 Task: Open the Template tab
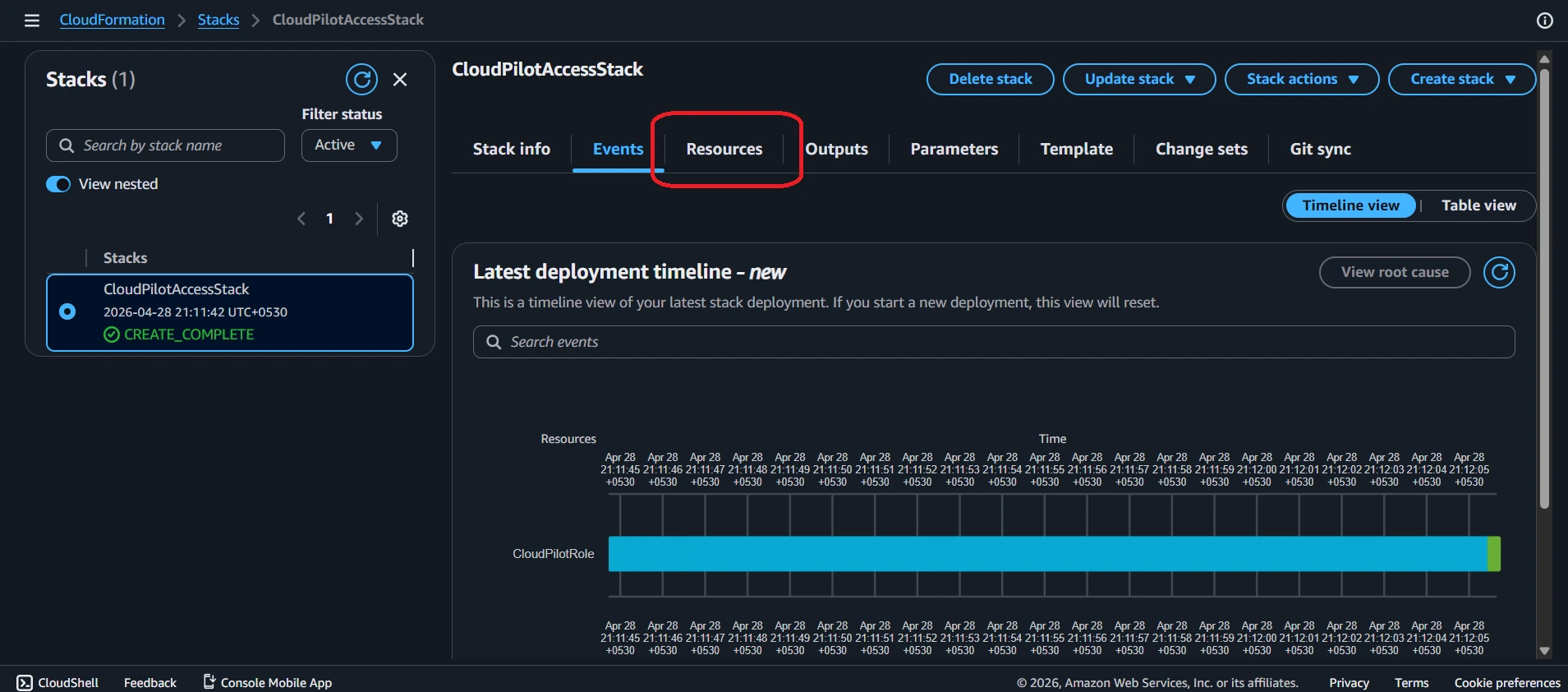[x=1077, y=149]
